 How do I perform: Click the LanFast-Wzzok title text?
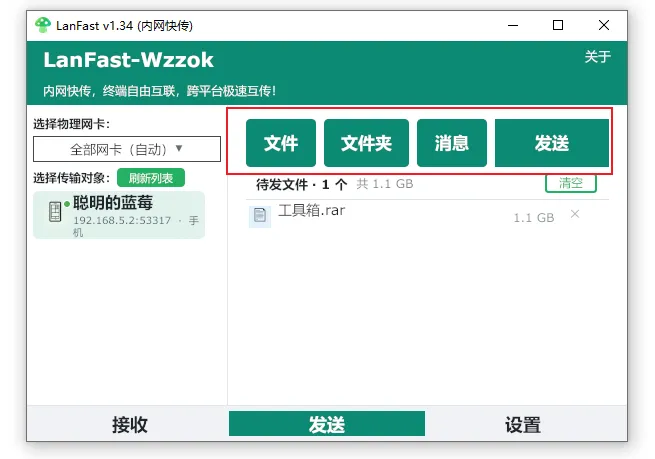coord(128,60)
